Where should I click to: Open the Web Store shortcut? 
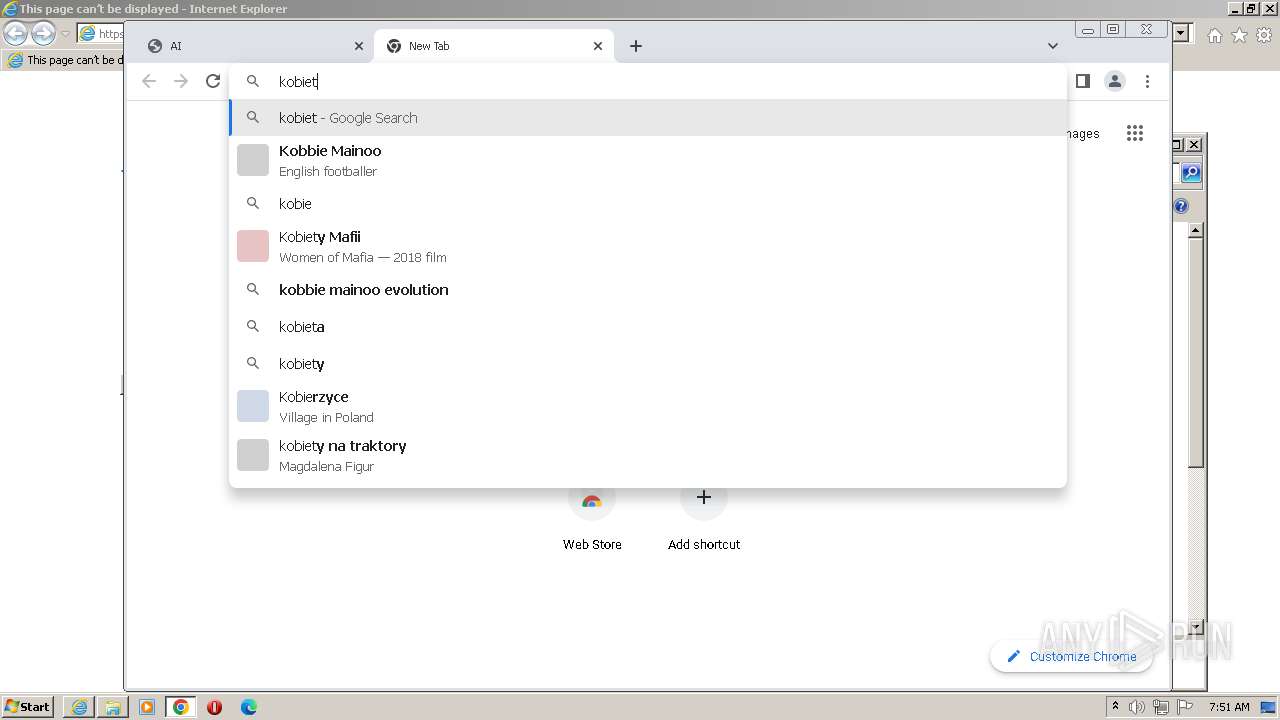[x=592, y=515]
